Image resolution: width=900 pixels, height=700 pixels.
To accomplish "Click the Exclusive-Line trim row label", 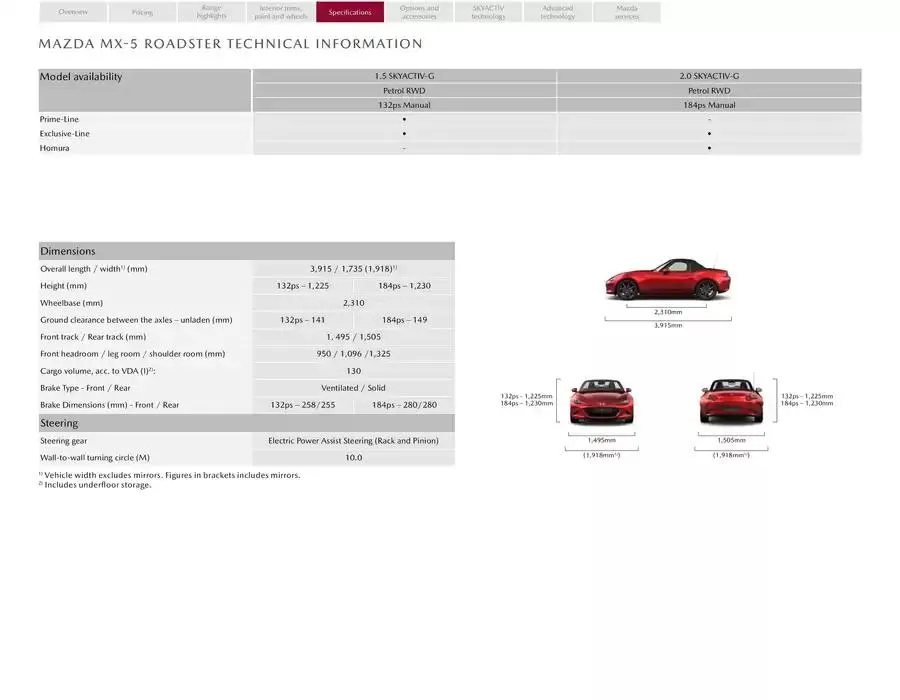I will 65,133.
